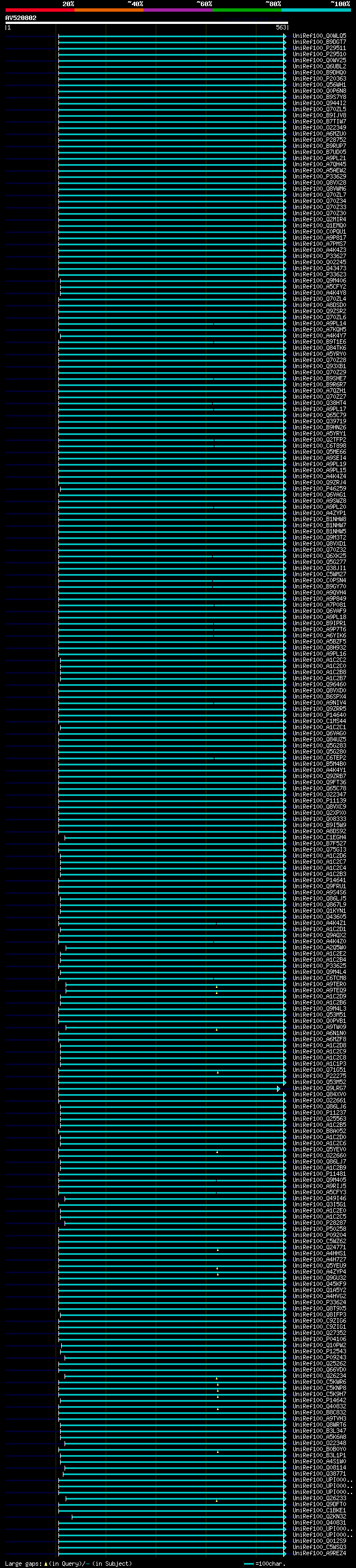The height and width of the screenshot is (1568, 356).
Task: Select the UniRef100_A1C2C2 label
Action: pyautogui.click(x=319, y=660)
